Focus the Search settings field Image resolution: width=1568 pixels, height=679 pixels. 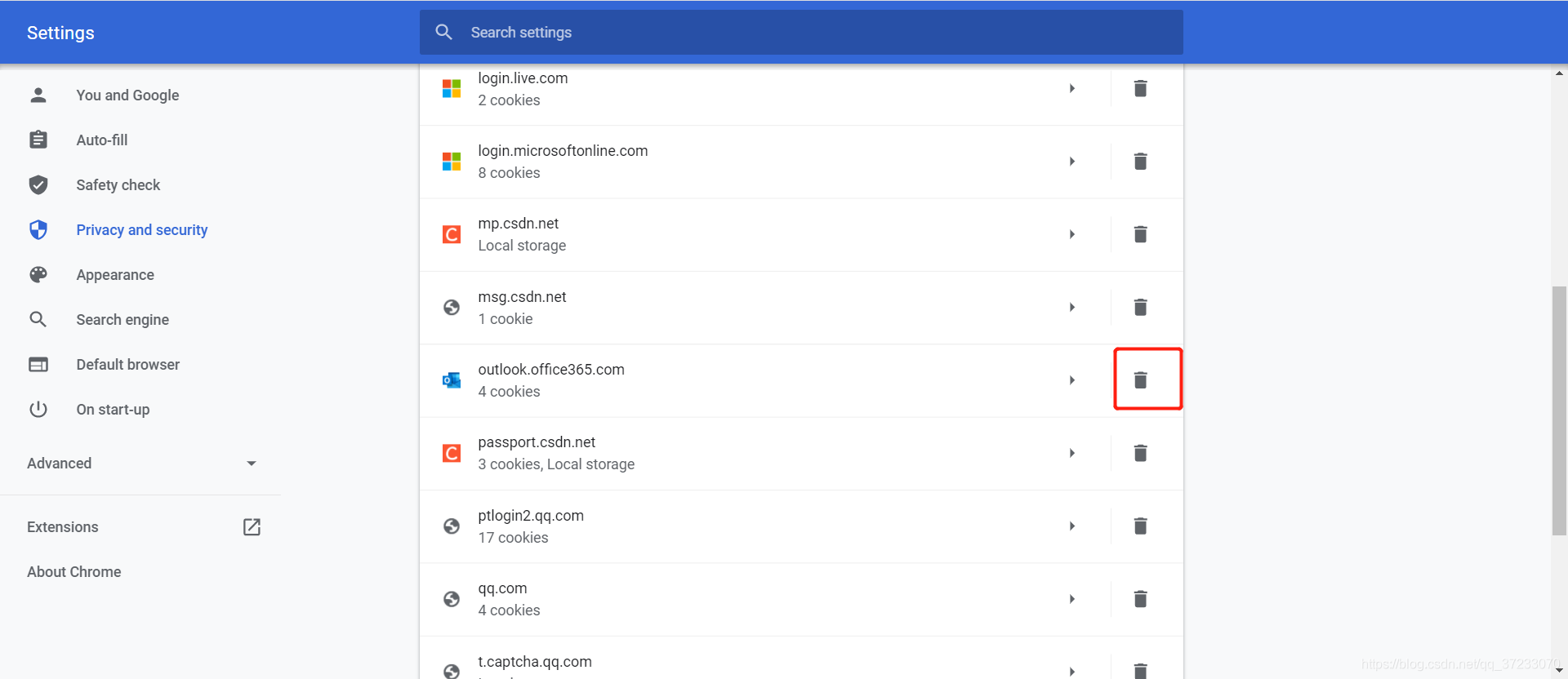click(801, 33)
